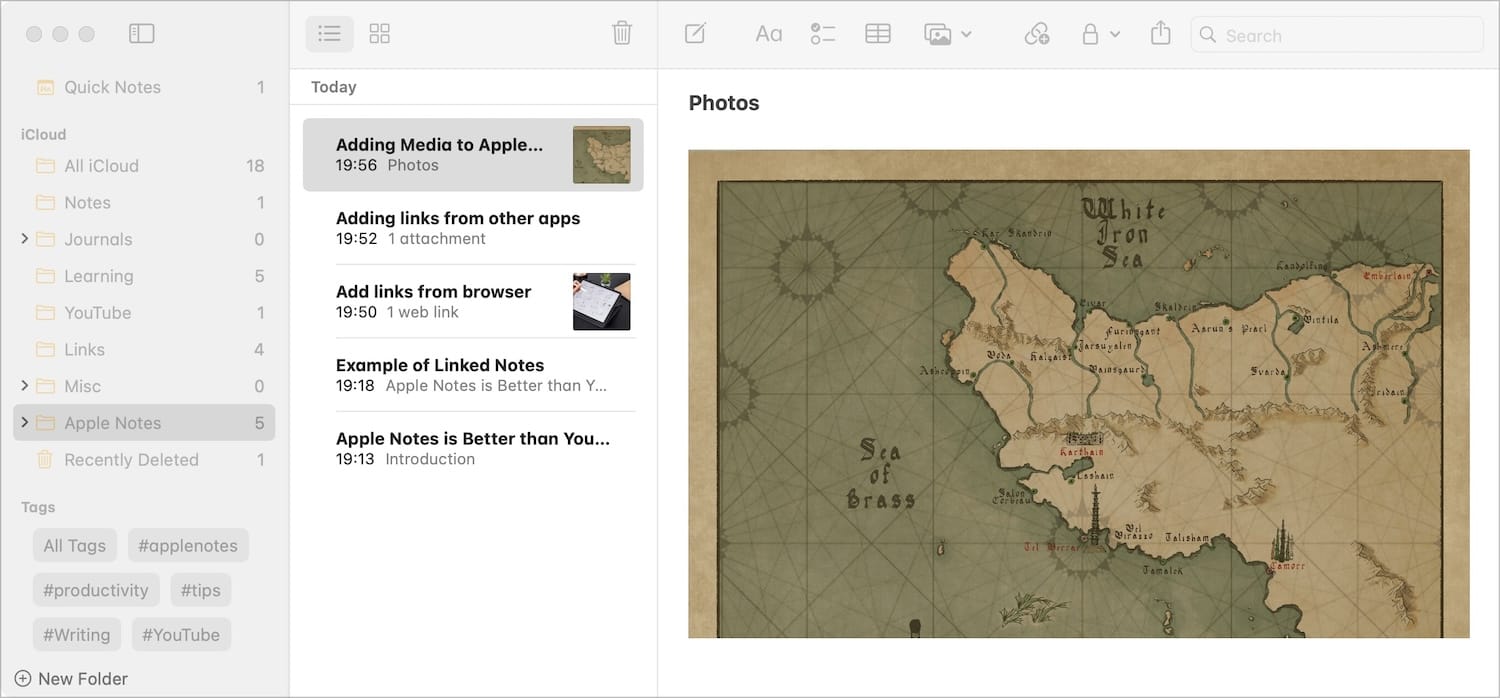Screen dimensions: 1500x698
Task: Insert a checklist using toolbar icon
Action: pyautogui.click(x=823, y=34)
